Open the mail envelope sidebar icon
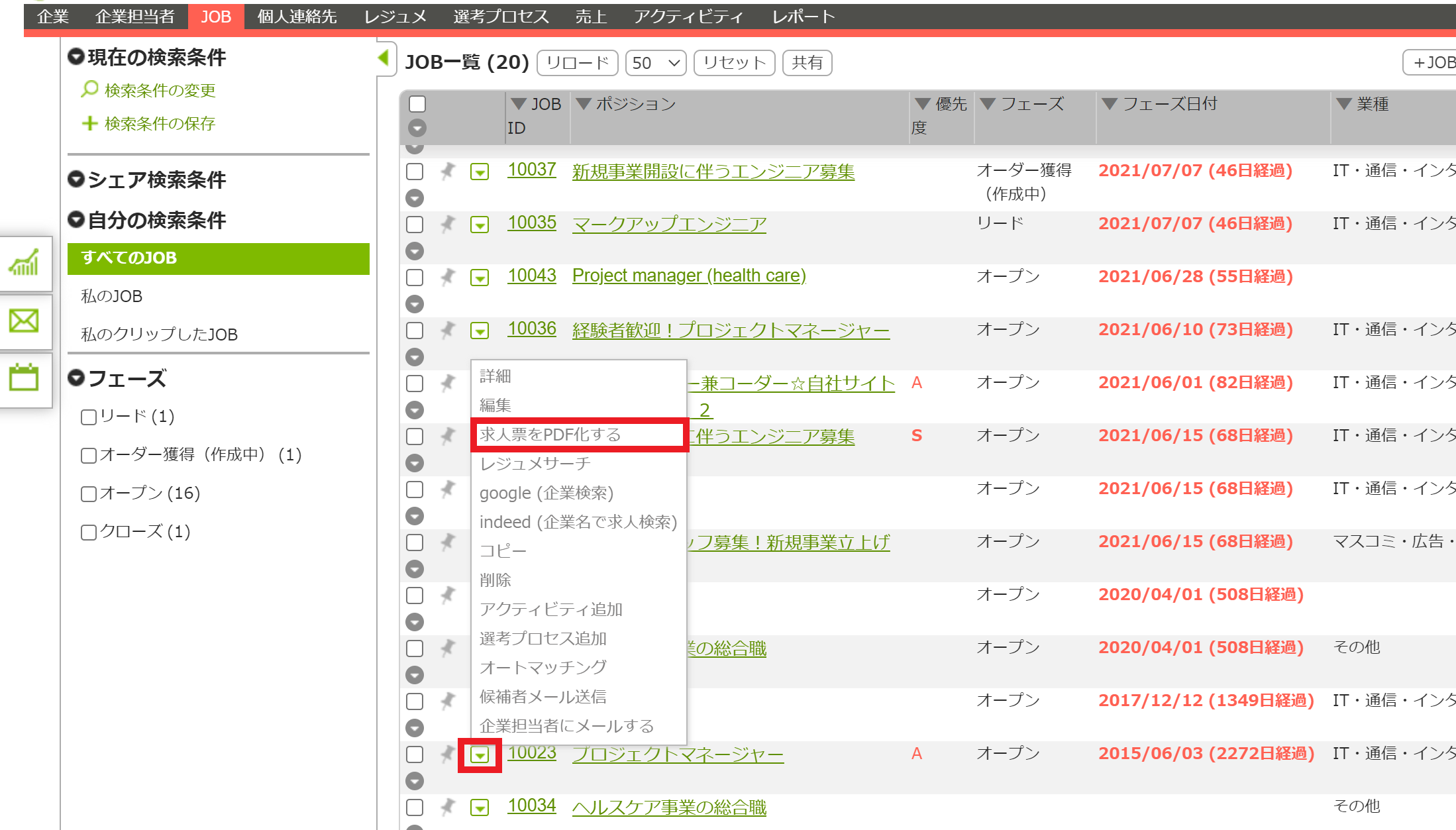The width and height of the screenshot is (1456, 830). pos(25,321)
